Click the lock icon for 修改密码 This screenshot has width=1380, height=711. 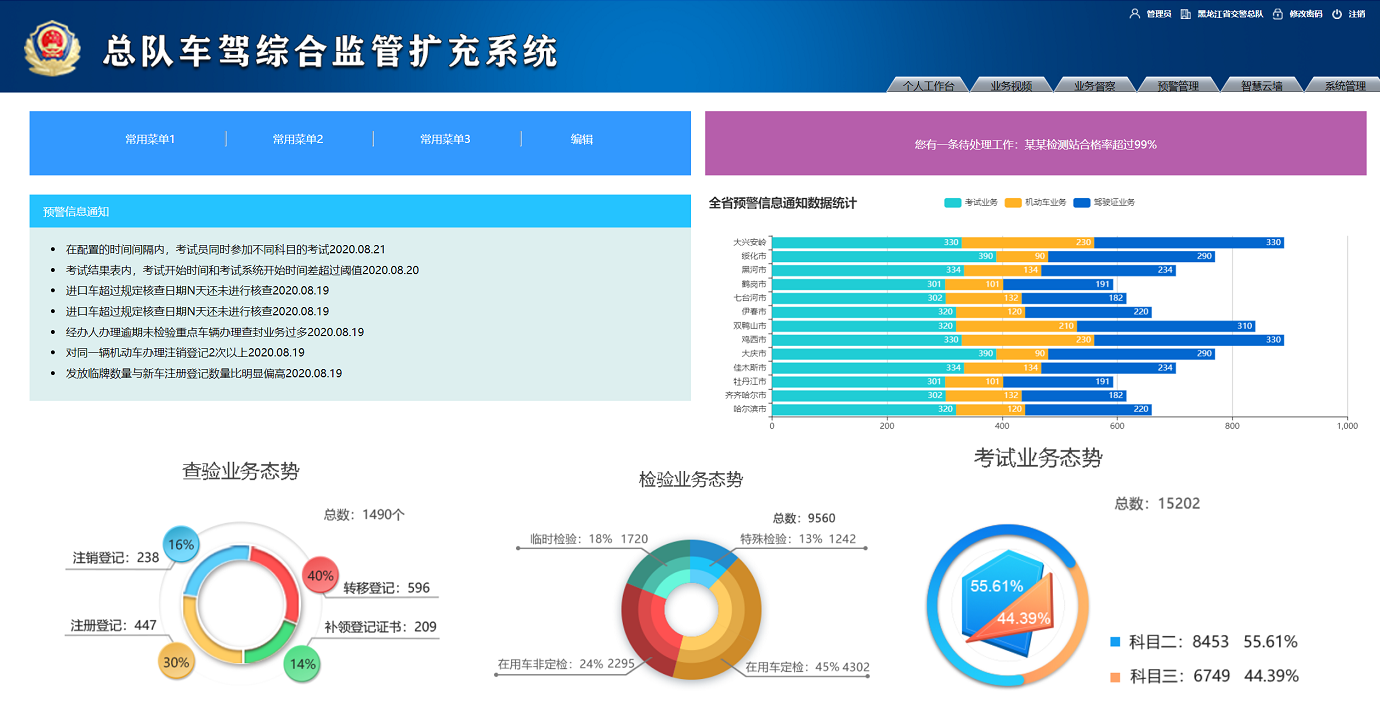coord(1277,14)
